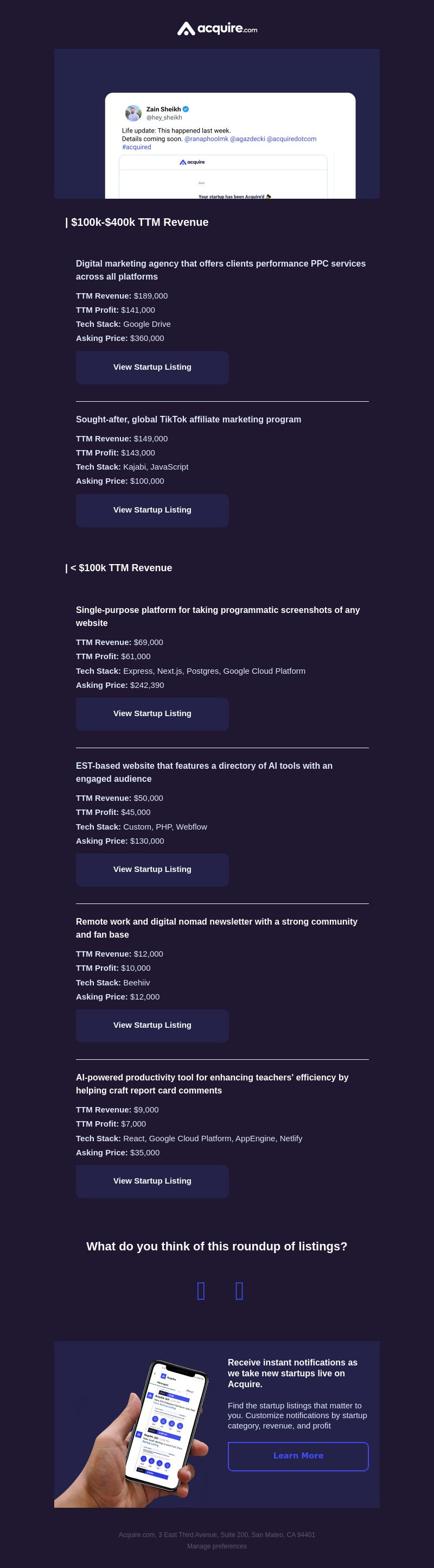Open Zain Sheikh's profile avatar in tweet
This screenshot has height=1568, width=434.
pyautogui.click(x=133, y=113)
